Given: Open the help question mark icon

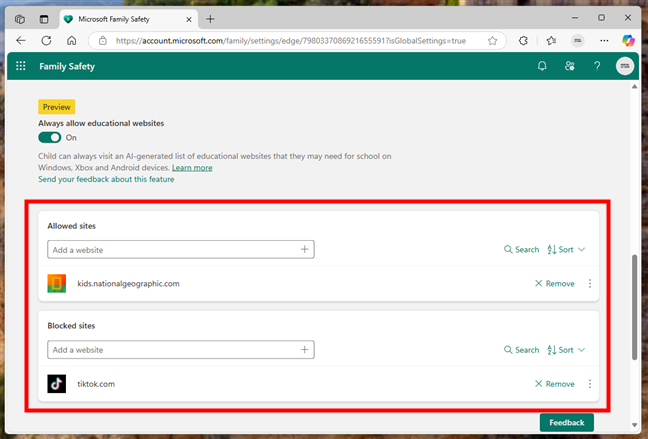Looking at the screenshot, I should [596, 66].
